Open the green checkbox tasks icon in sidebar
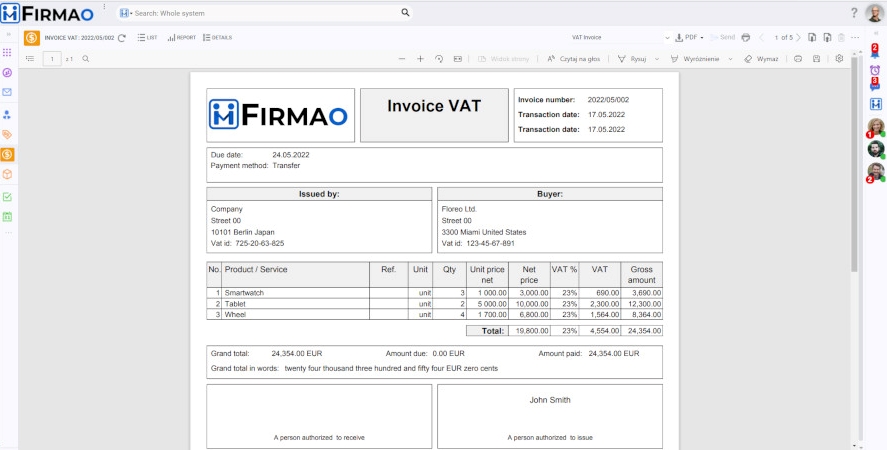This screenshot has width=887, height=450. click(x=7, y=197)
